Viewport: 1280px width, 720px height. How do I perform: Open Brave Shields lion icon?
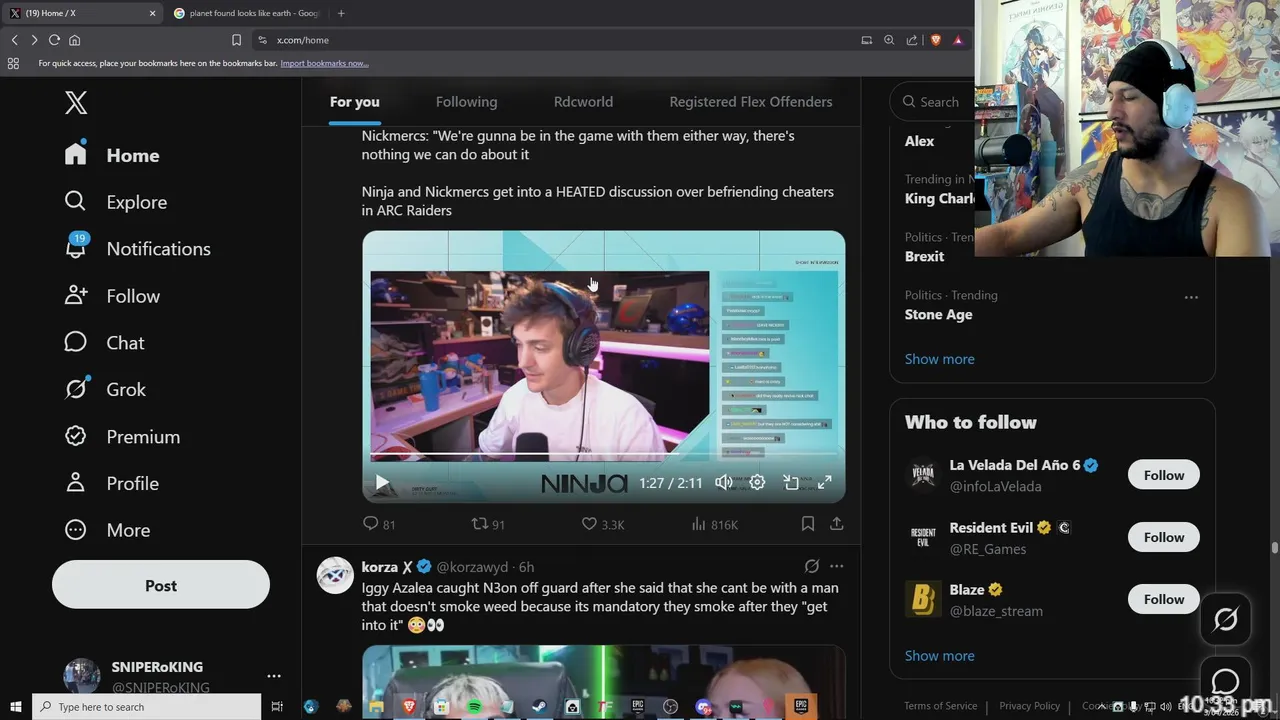click(936, 40)
